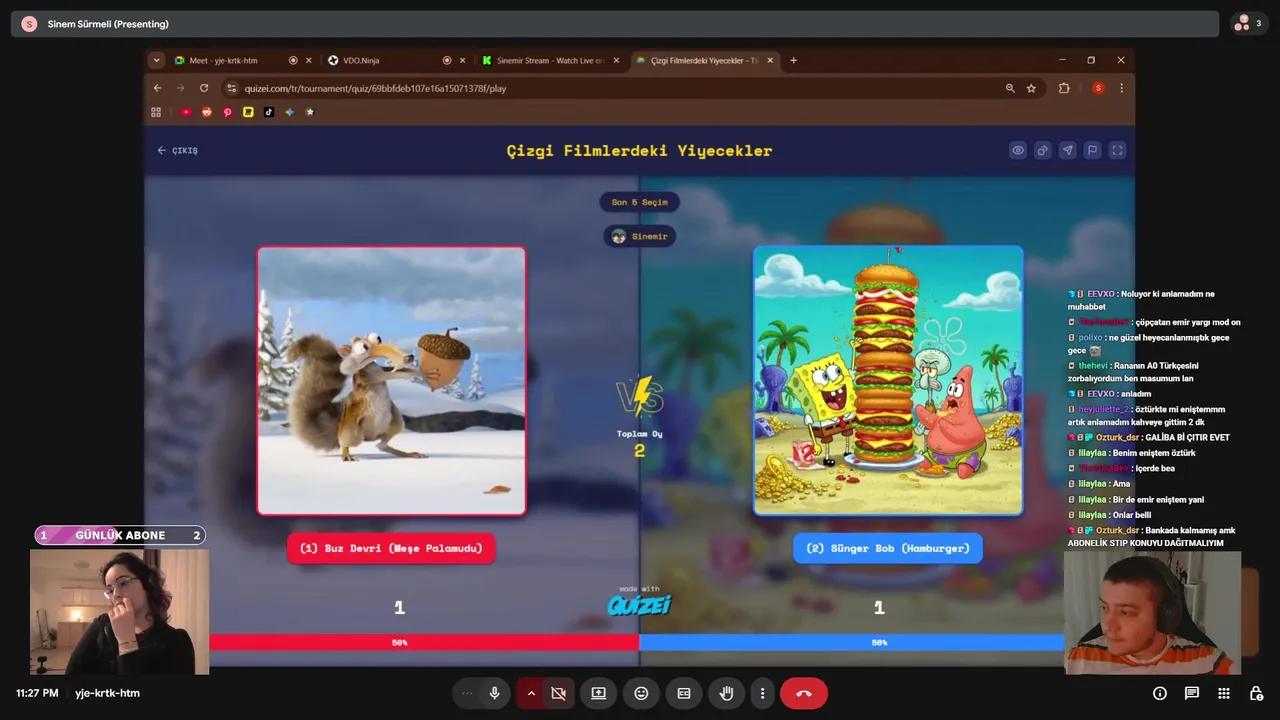Open Chrome three-dot menu
This screenshot has height=720, width=1280.
point(1121,88)
